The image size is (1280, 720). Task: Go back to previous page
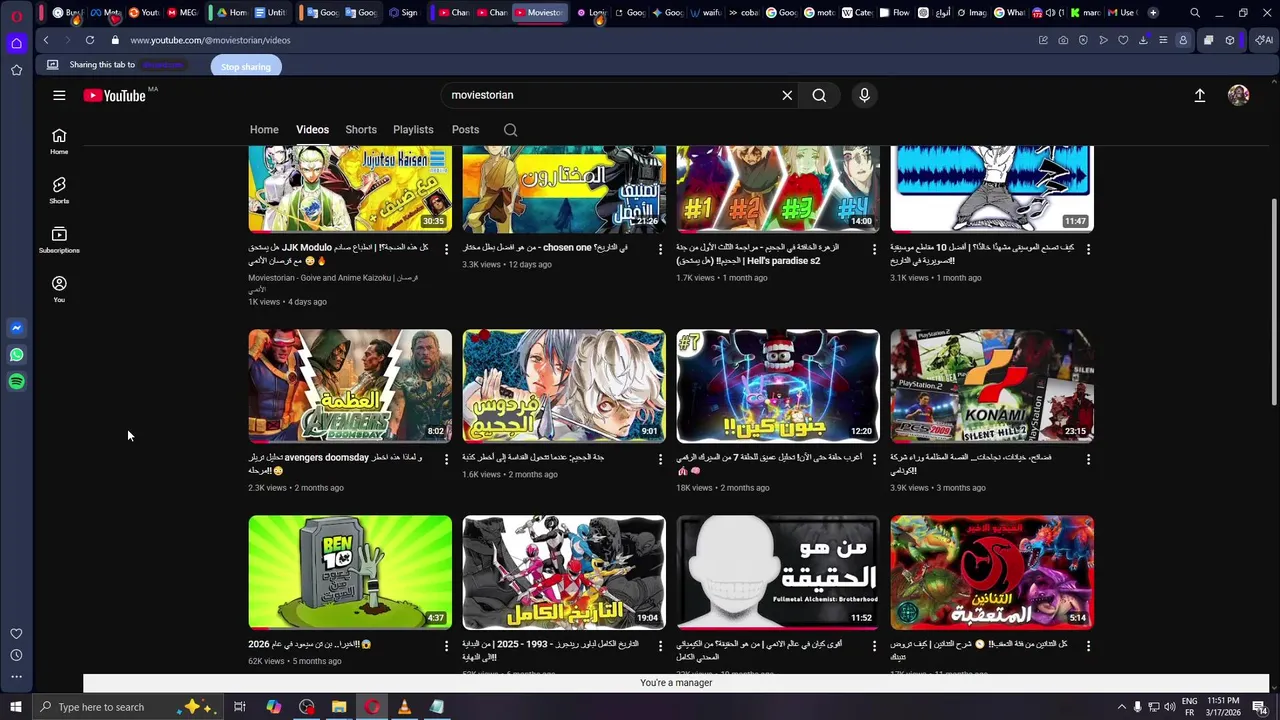[46, 40]
